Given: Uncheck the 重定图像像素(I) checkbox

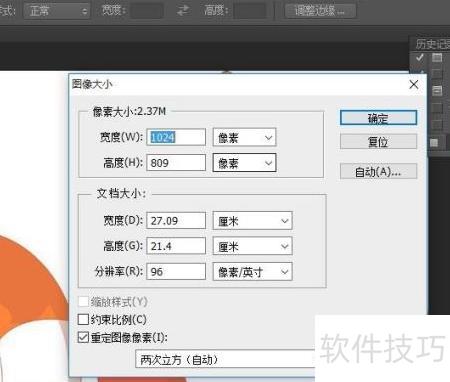Looking at the screenshot, I should click(83, 337).
